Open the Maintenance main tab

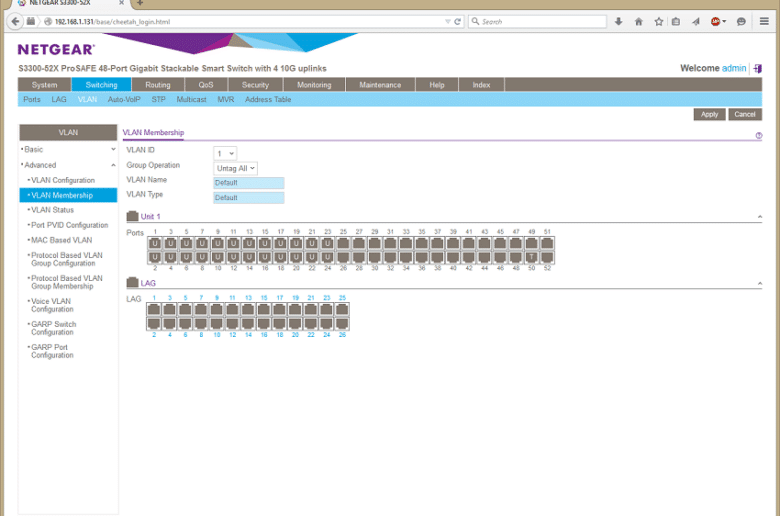click(380, 85)
